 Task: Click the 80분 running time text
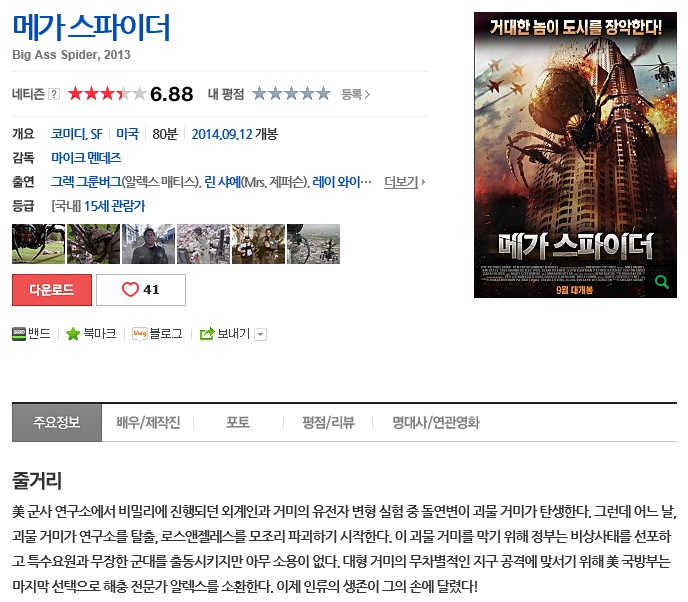[165, 134]
